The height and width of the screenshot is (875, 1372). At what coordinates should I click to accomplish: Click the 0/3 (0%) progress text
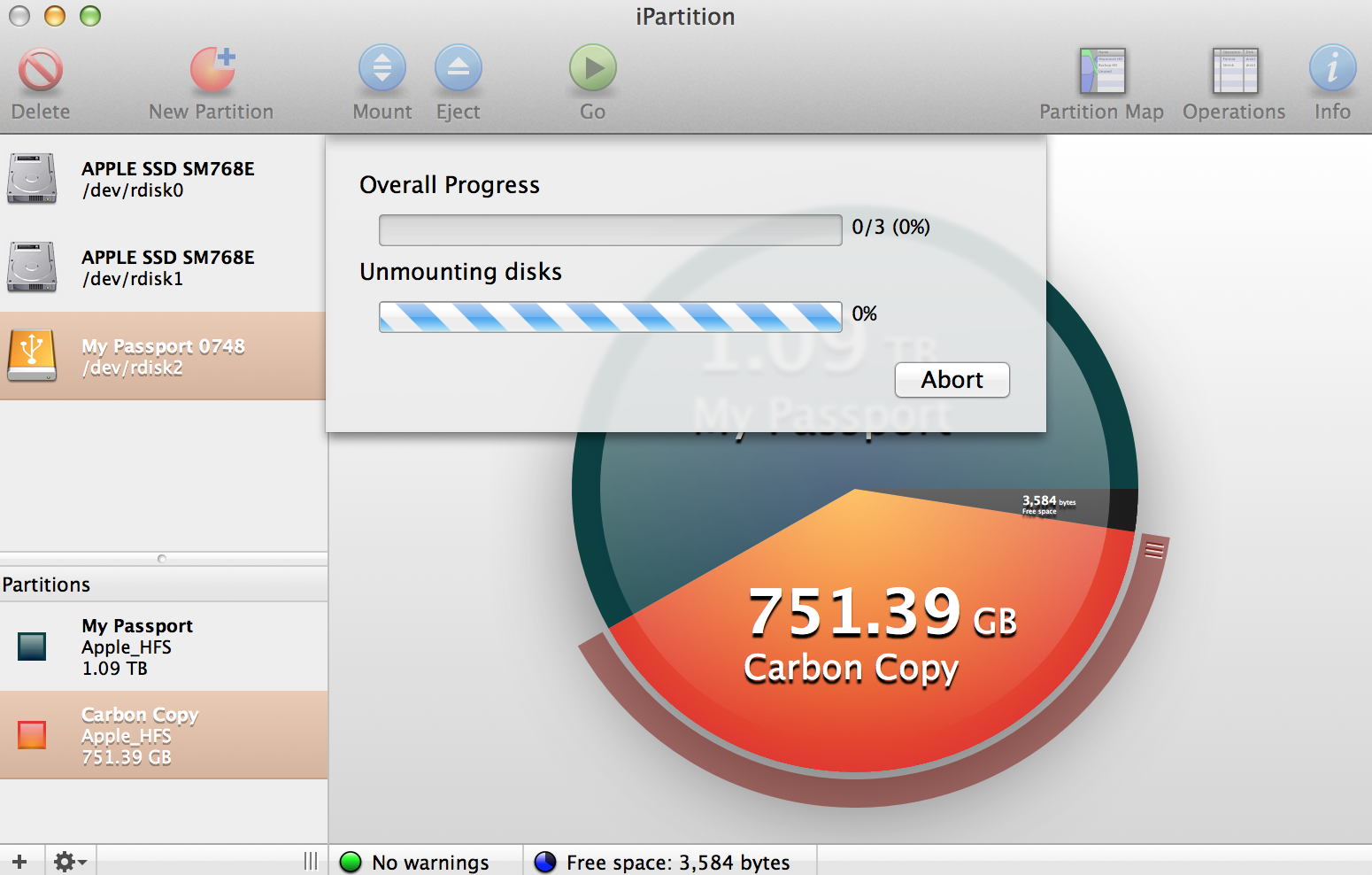point(890,228)
